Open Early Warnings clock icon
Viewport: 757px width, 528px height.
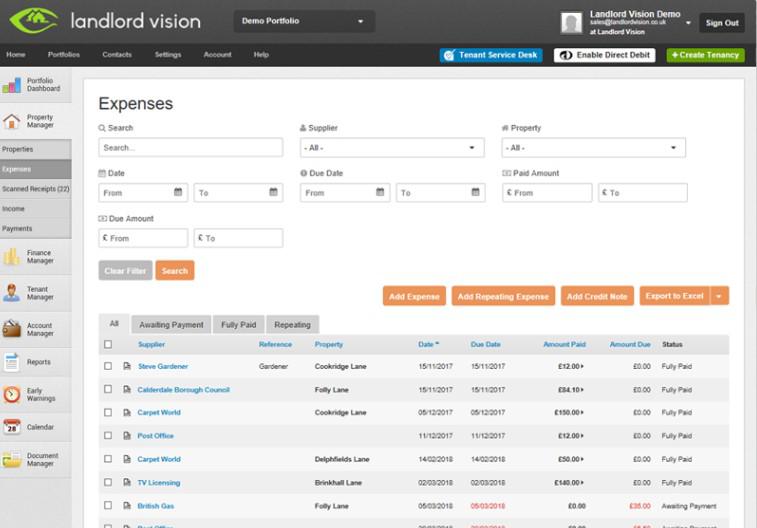coord(12,394)
